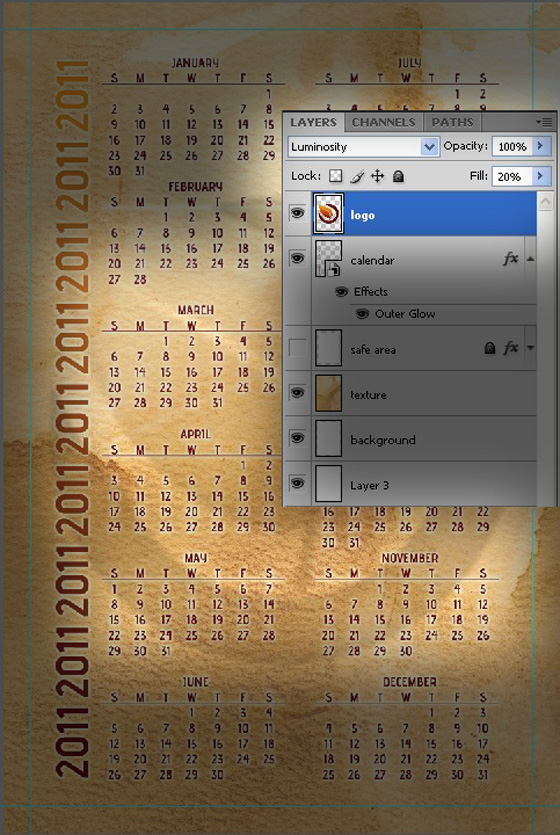This screenshot has height=835, width=560.
Task: Select the safe area layer thumbnail
Action: (x=328, y=348)
